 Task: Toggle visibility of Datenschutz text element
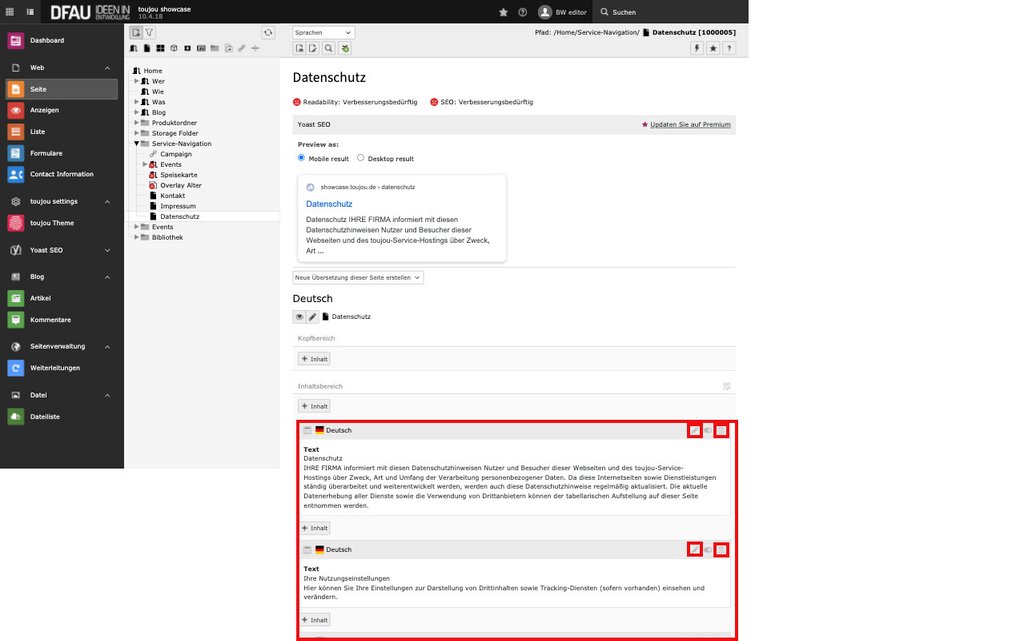pyautogui.click(x=708, y=430)
